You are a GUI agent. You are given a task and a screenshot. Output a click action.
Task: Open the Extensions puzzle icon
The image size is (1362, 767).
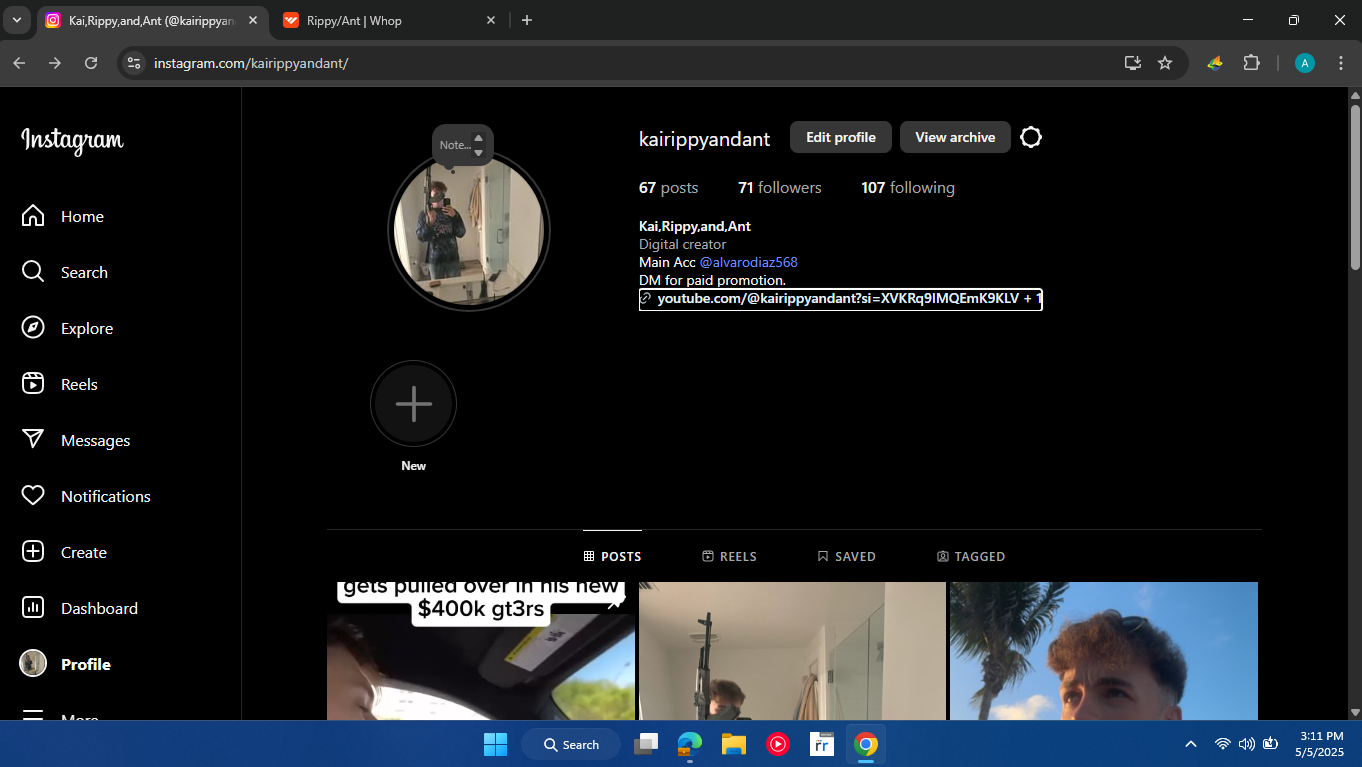[1251, 63]
